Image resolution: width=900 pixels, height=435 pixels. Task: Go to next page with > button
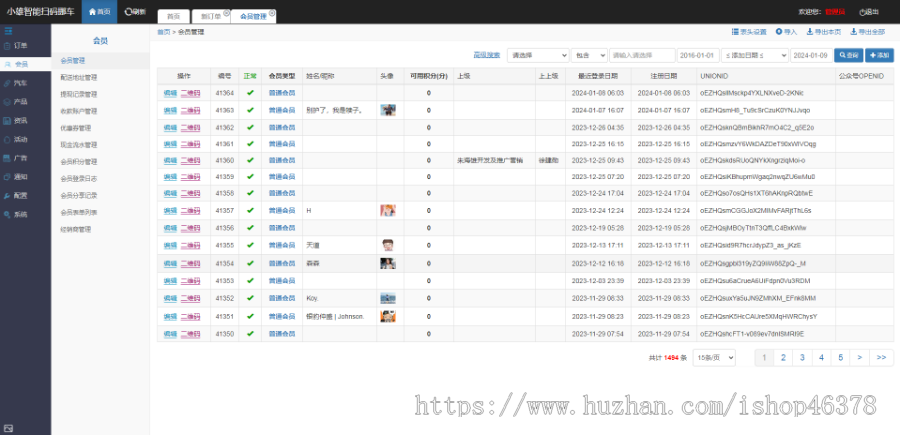coord(859,358)
